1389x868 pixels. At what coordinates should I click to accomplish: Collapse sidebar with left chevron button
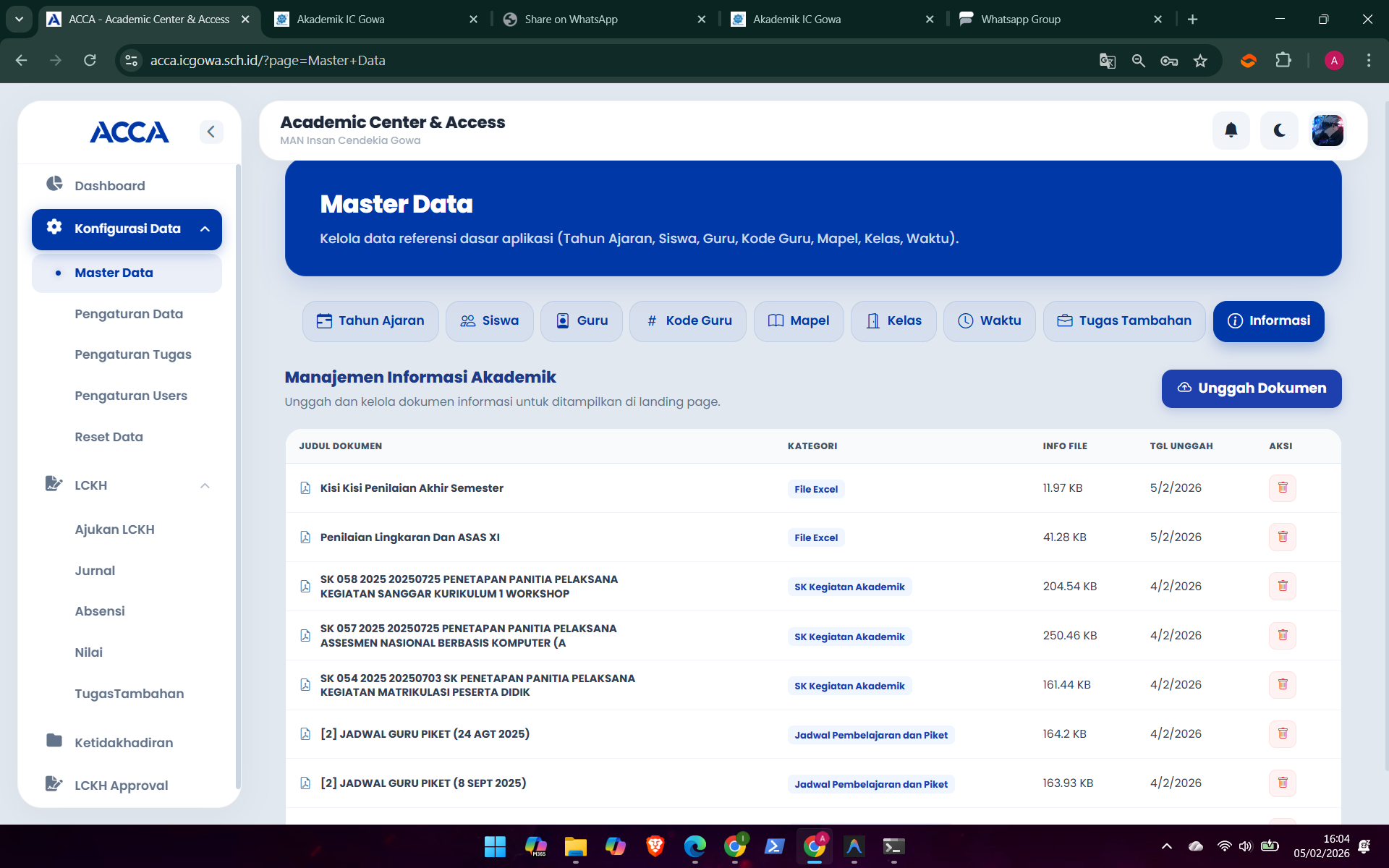click(211, 132)
